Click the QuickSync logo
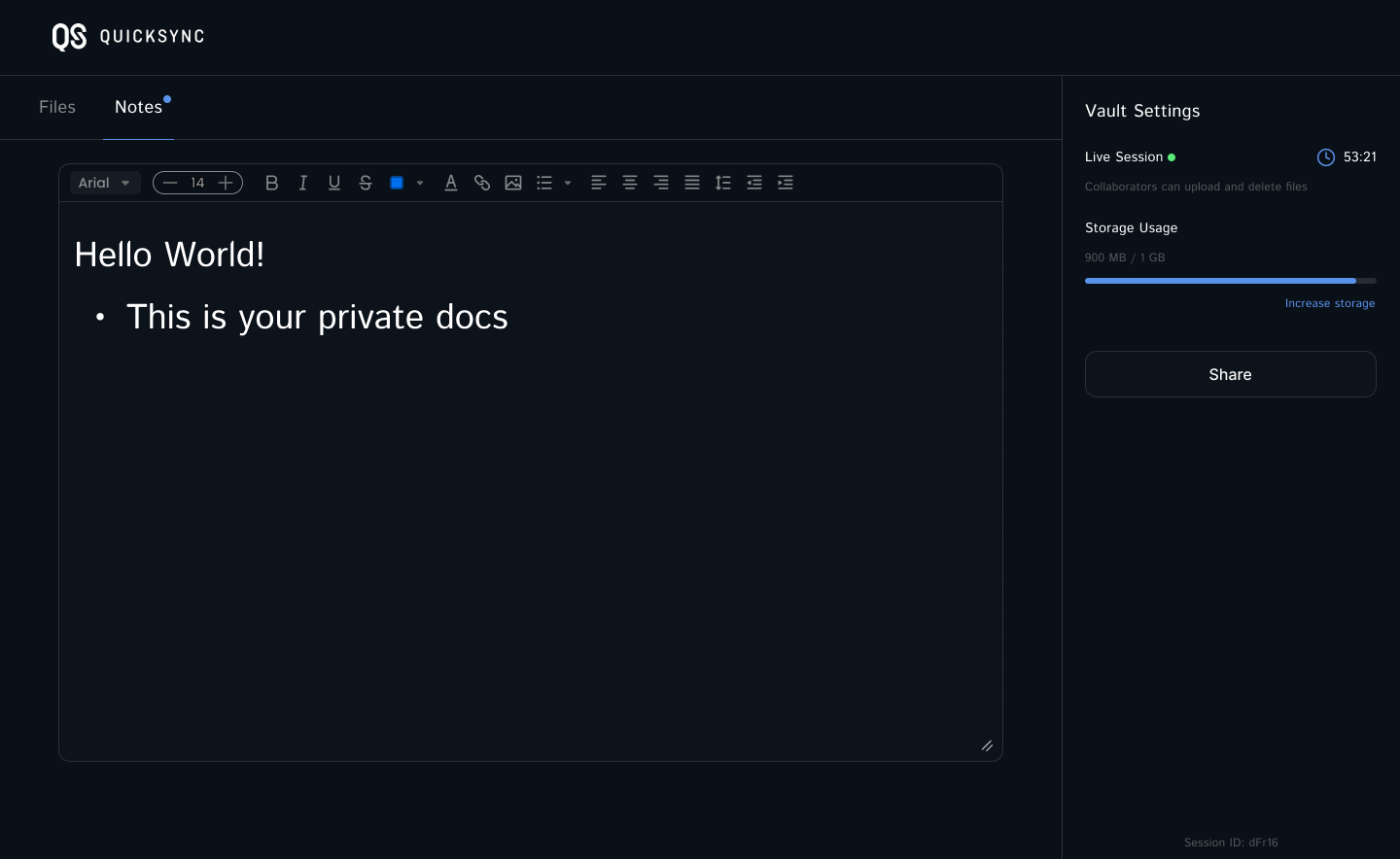1400x859 pixels. click(x=128, y=37)
